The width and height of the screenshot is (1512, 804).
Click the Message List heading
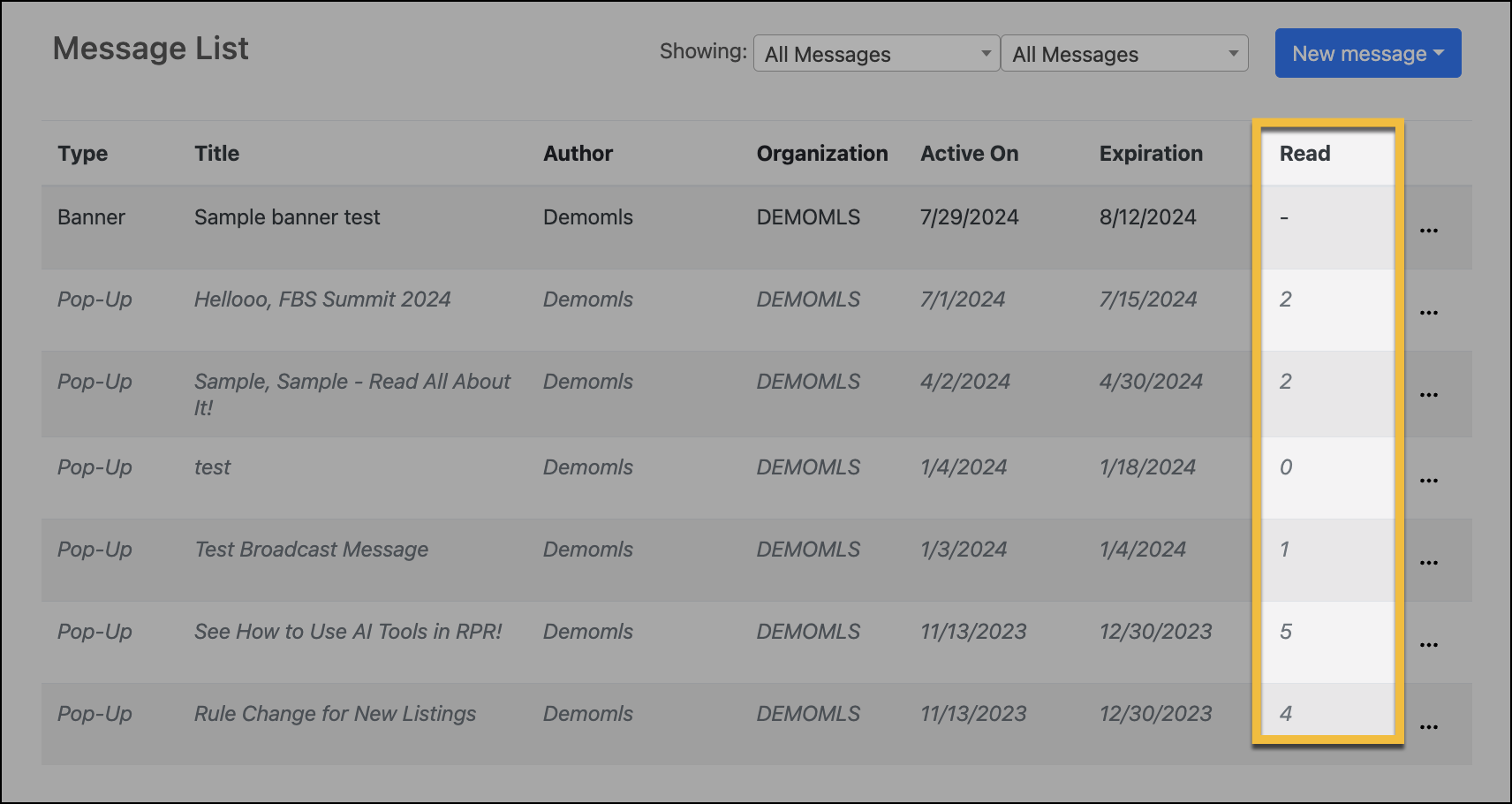coord(151,49)
